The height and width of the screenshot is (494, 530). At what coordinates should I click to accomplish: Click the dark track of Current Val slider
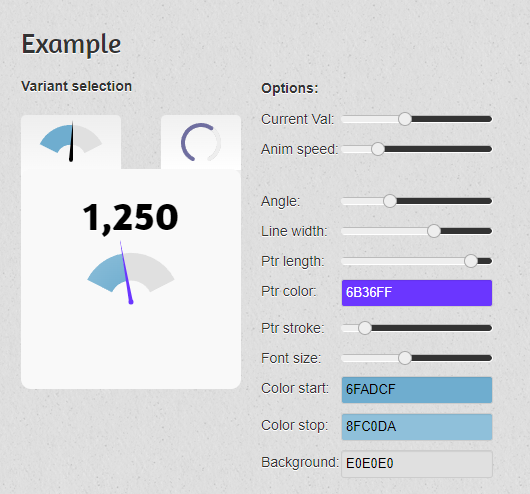(x=452, y=119)
